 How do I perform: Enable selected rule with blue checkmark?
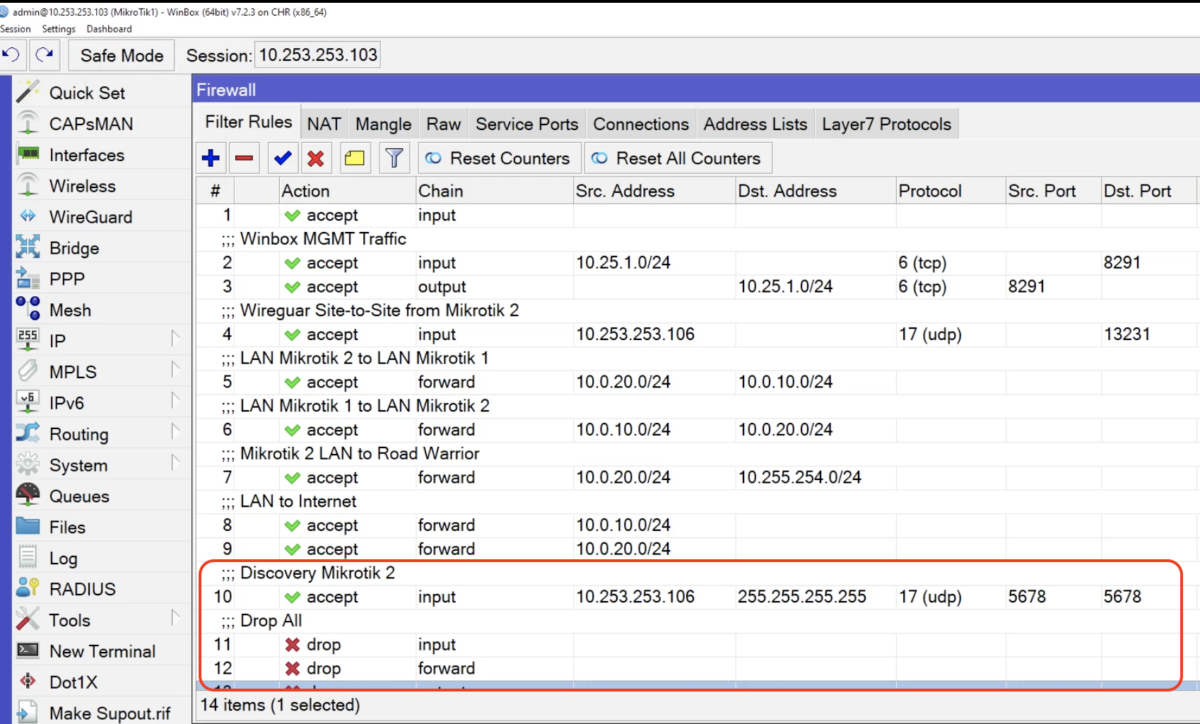pyautogui.click(x=283, y=158)
